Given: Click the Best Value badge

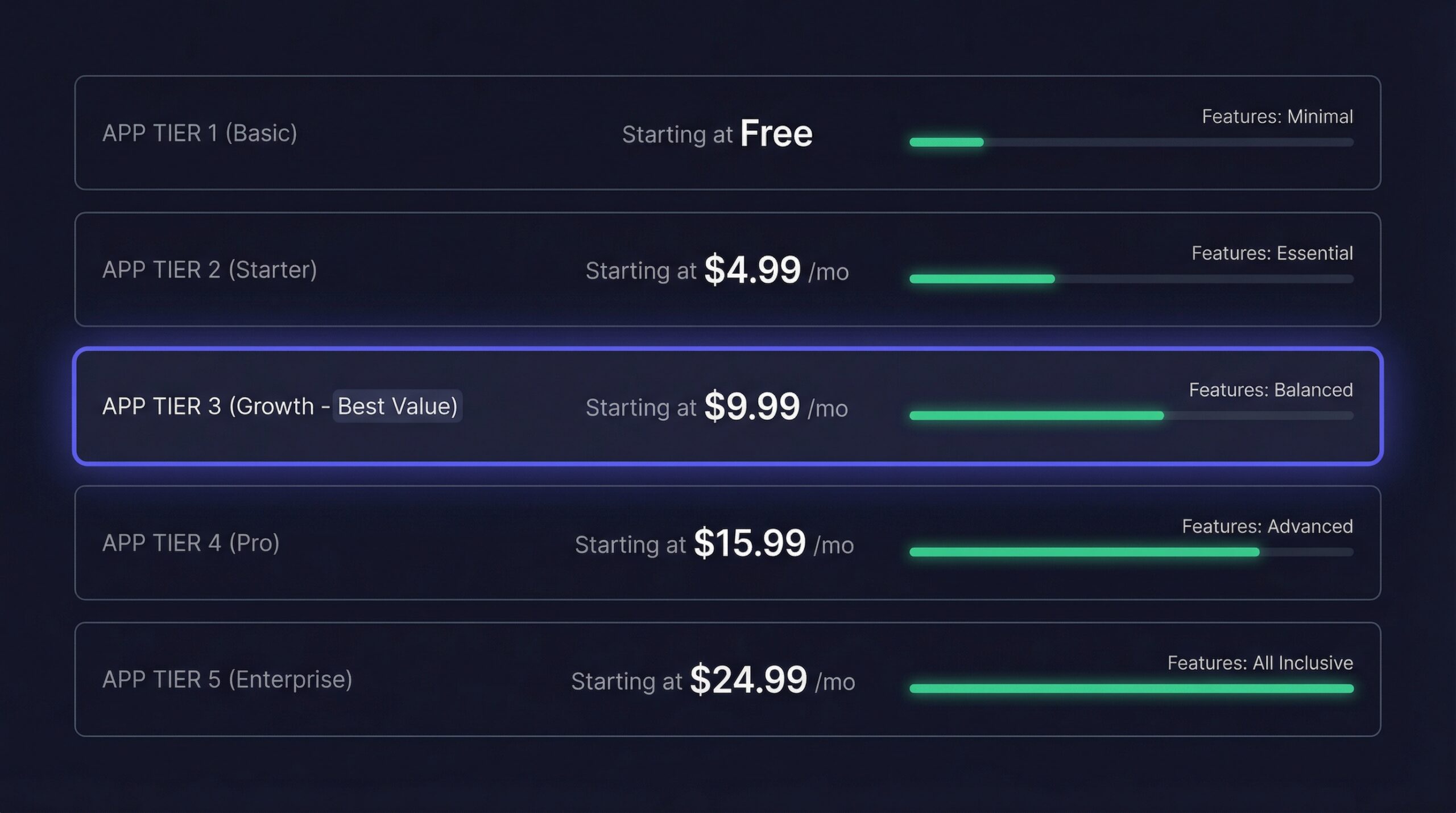Looking at the screenshot, I should [397, 406].
